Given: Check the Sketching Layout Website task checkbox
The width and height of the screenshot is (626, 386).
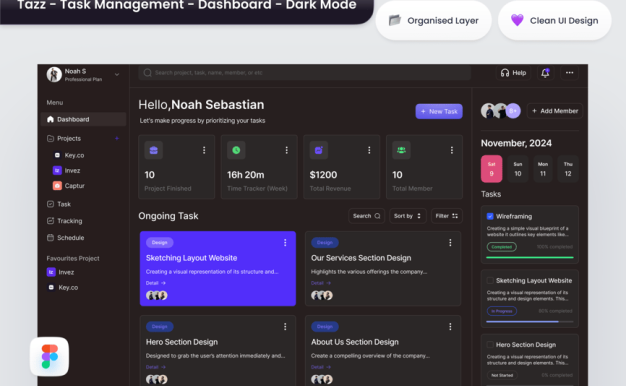Looking at the screenshot, I should pyautogui.click(x=490, y=281).
